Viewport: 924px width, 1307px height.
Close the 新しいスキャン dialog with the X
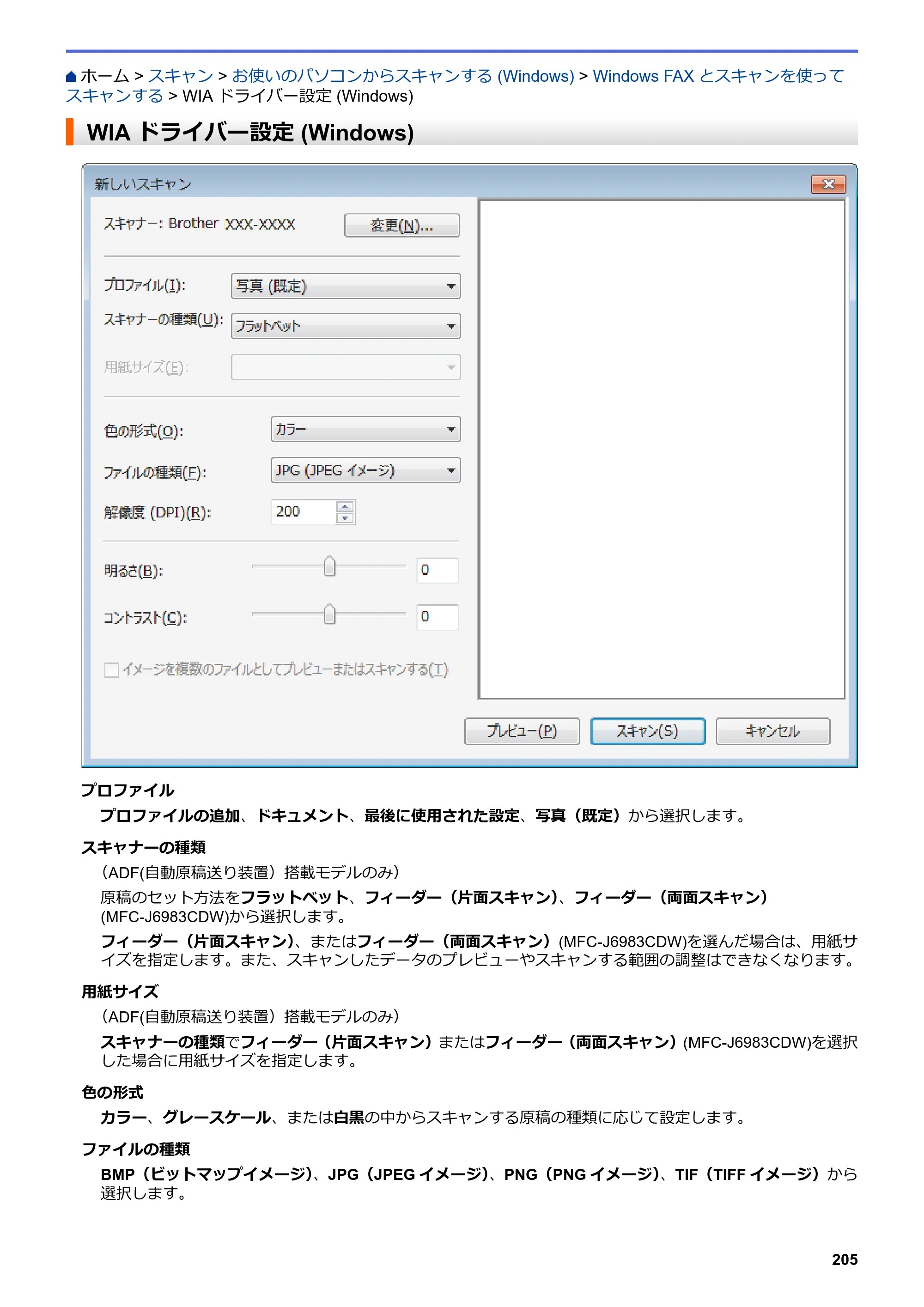(828, 184)
